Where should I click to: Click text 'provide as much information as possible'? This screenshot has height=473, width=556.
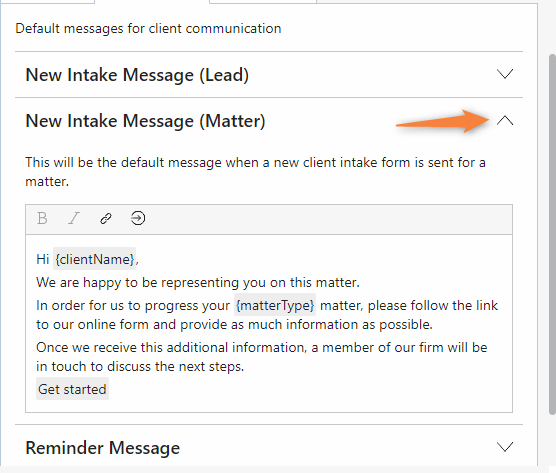coord(306,324)
